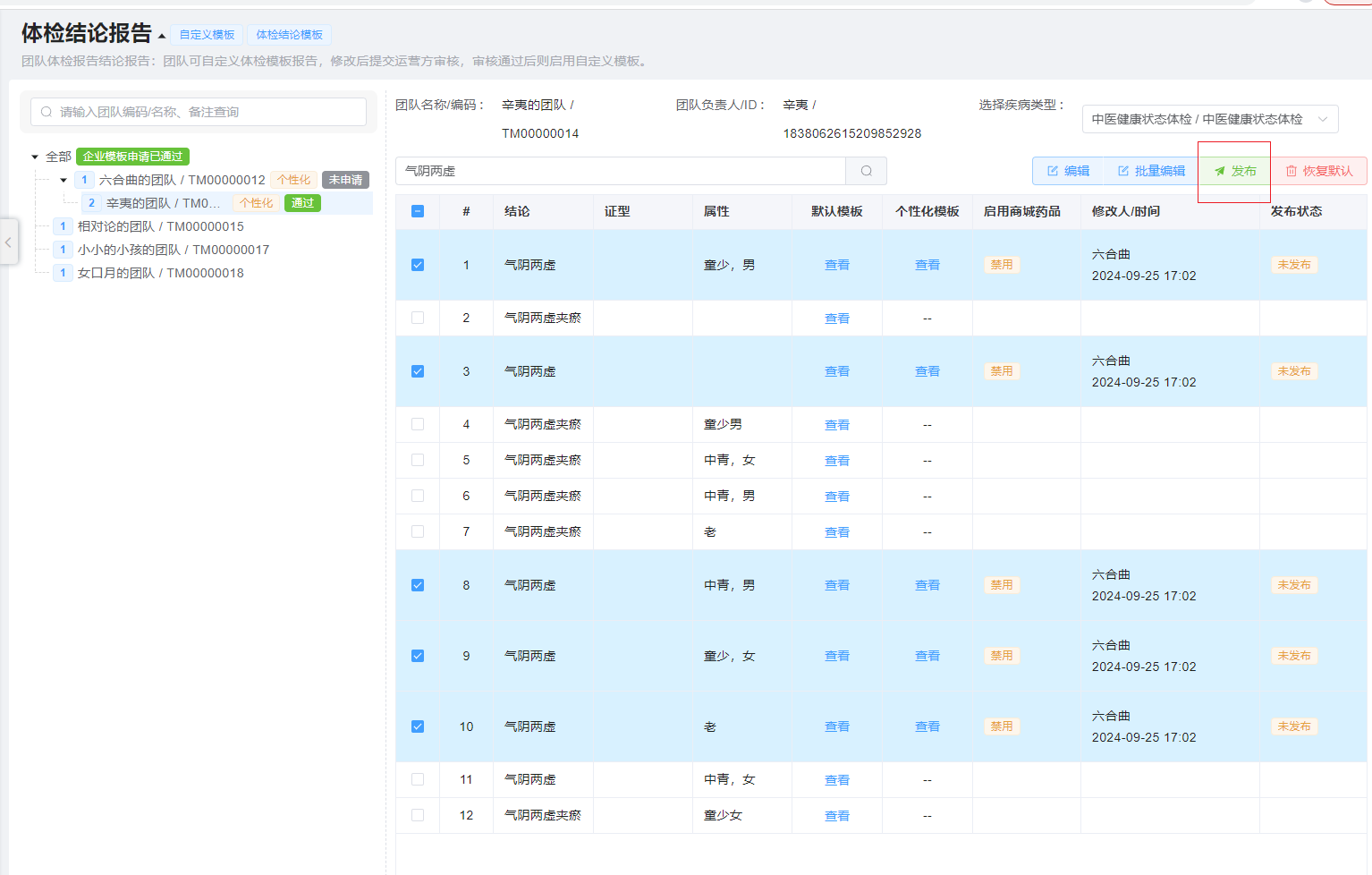
Task: Click the 发布 publish button
Action: coord(1234,171)
